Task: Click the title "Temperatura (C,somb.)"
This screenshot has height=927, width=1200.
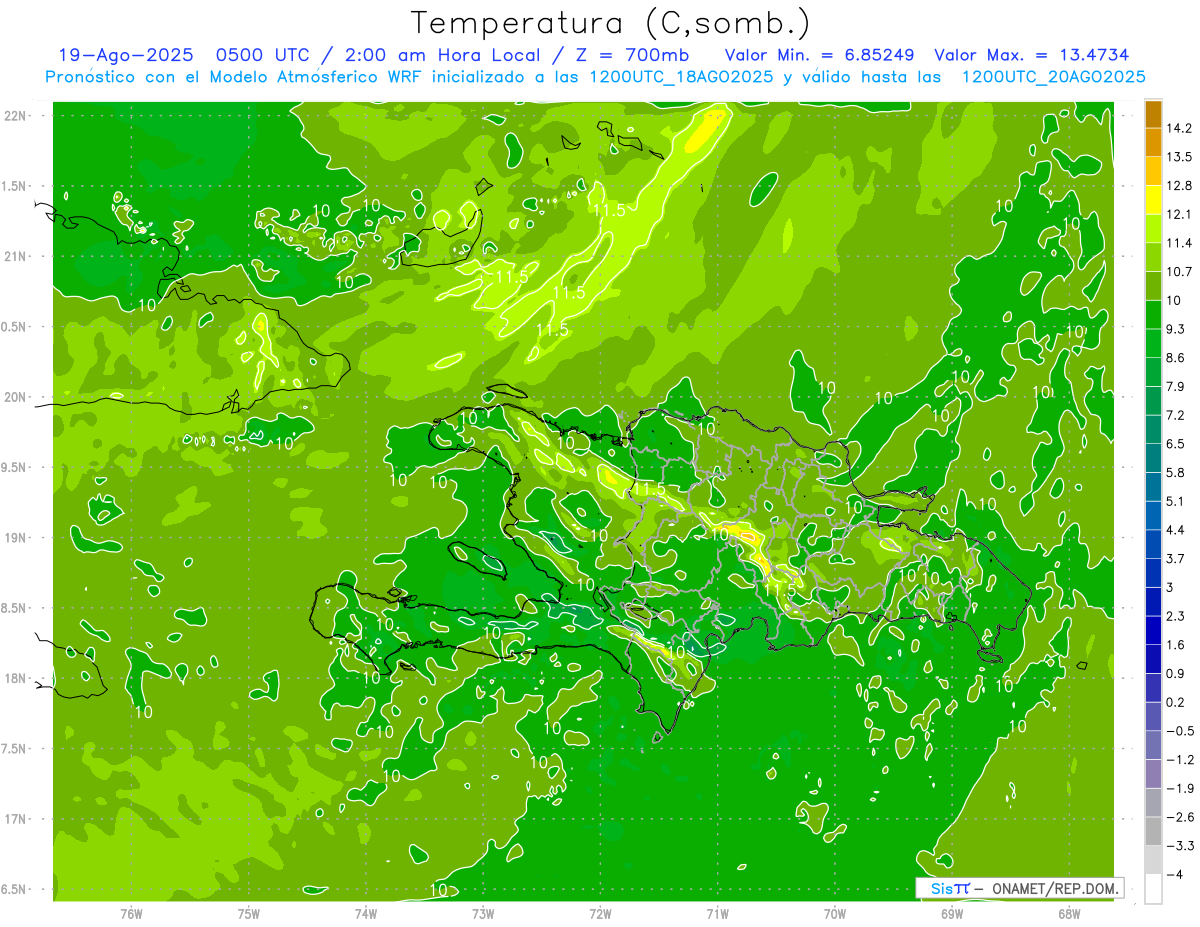Action: 611,23
